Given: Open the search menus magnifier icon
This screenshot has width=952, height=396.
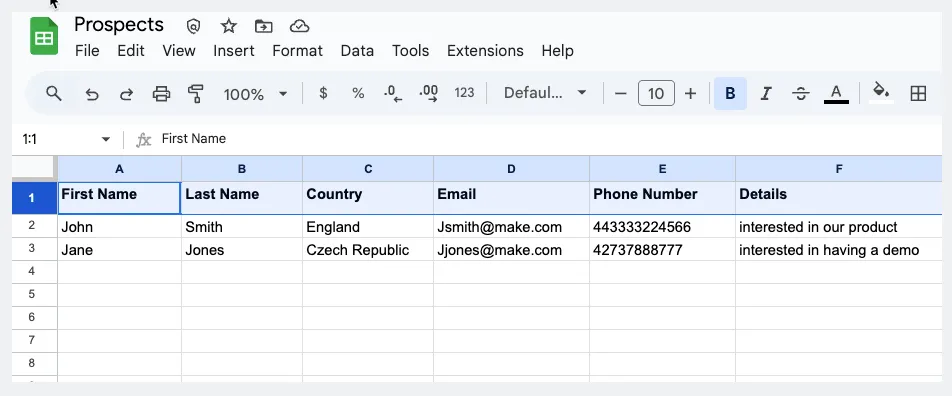Looking at the screenshot, I should coord(54,94).
